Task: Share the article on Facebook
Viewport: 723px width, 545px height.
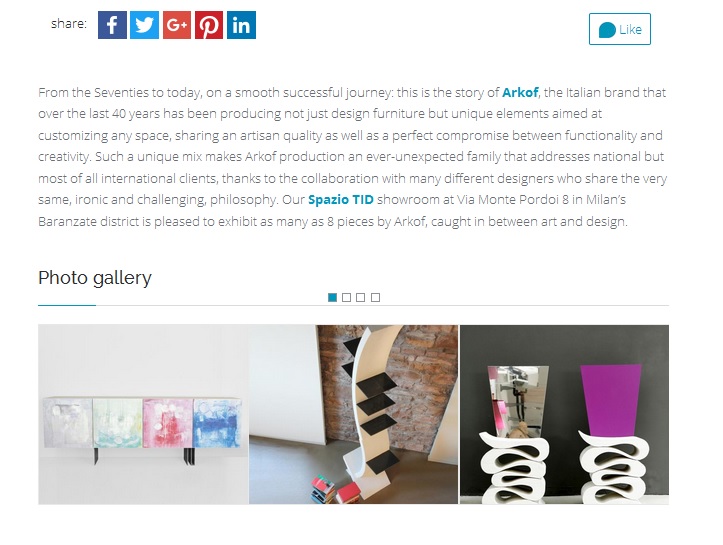Action: (112, 25)
